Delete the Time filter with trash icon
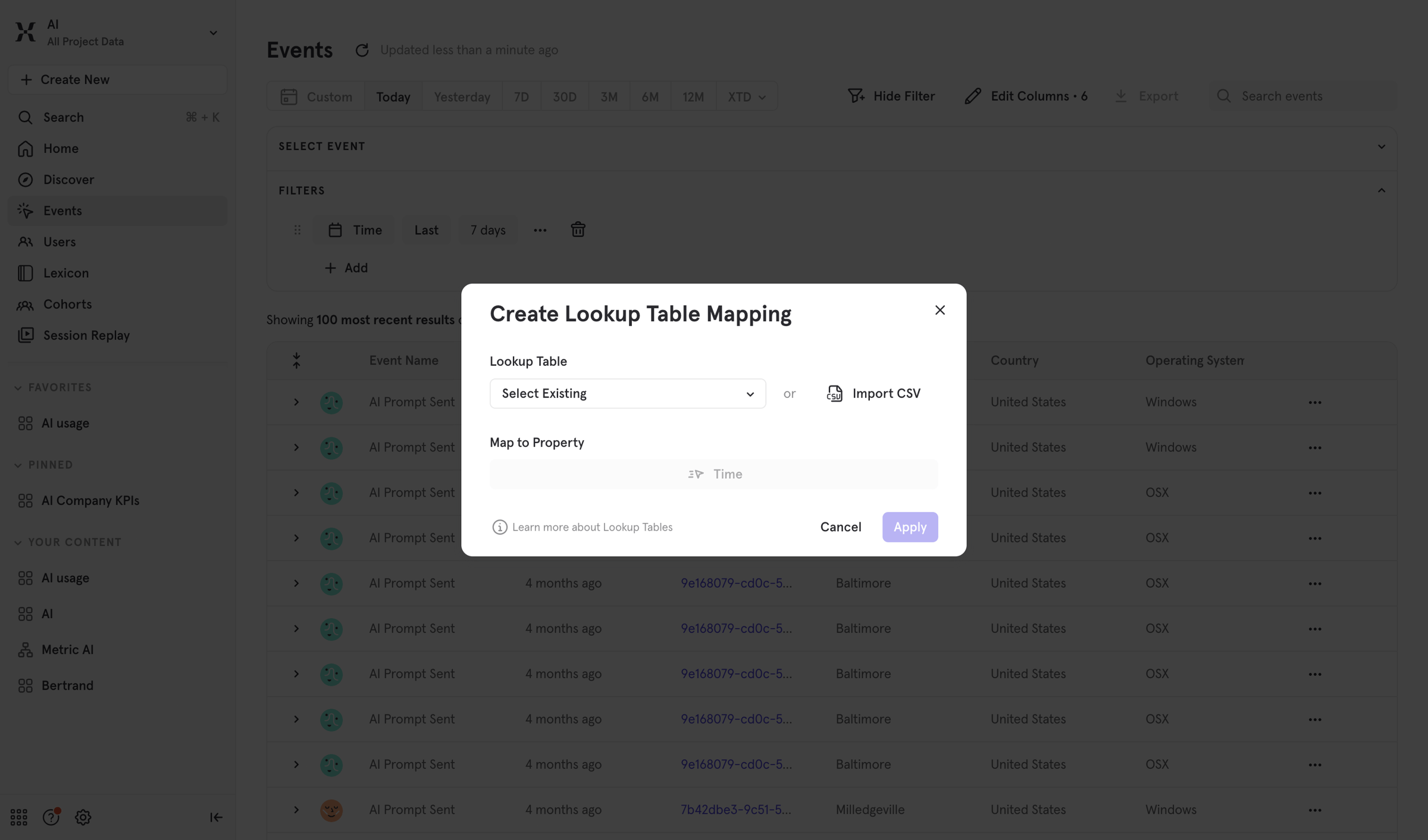The height and width of the screenshot is (840, 1428). [578, 230]
